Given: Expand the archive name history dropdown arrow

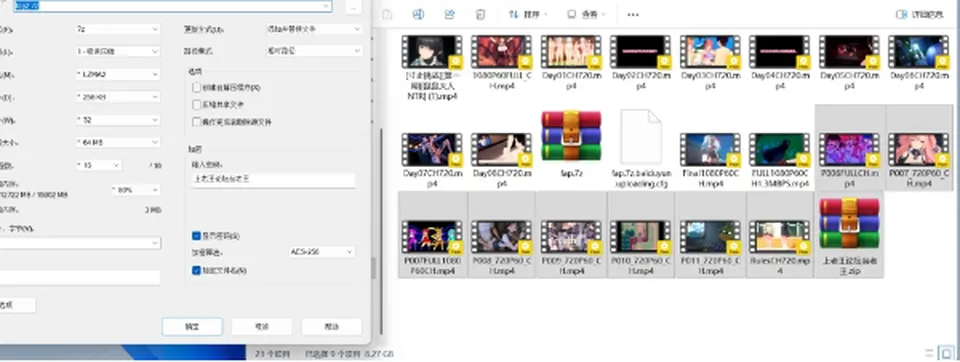Looking at the screenshot, I should coord(326,6).
